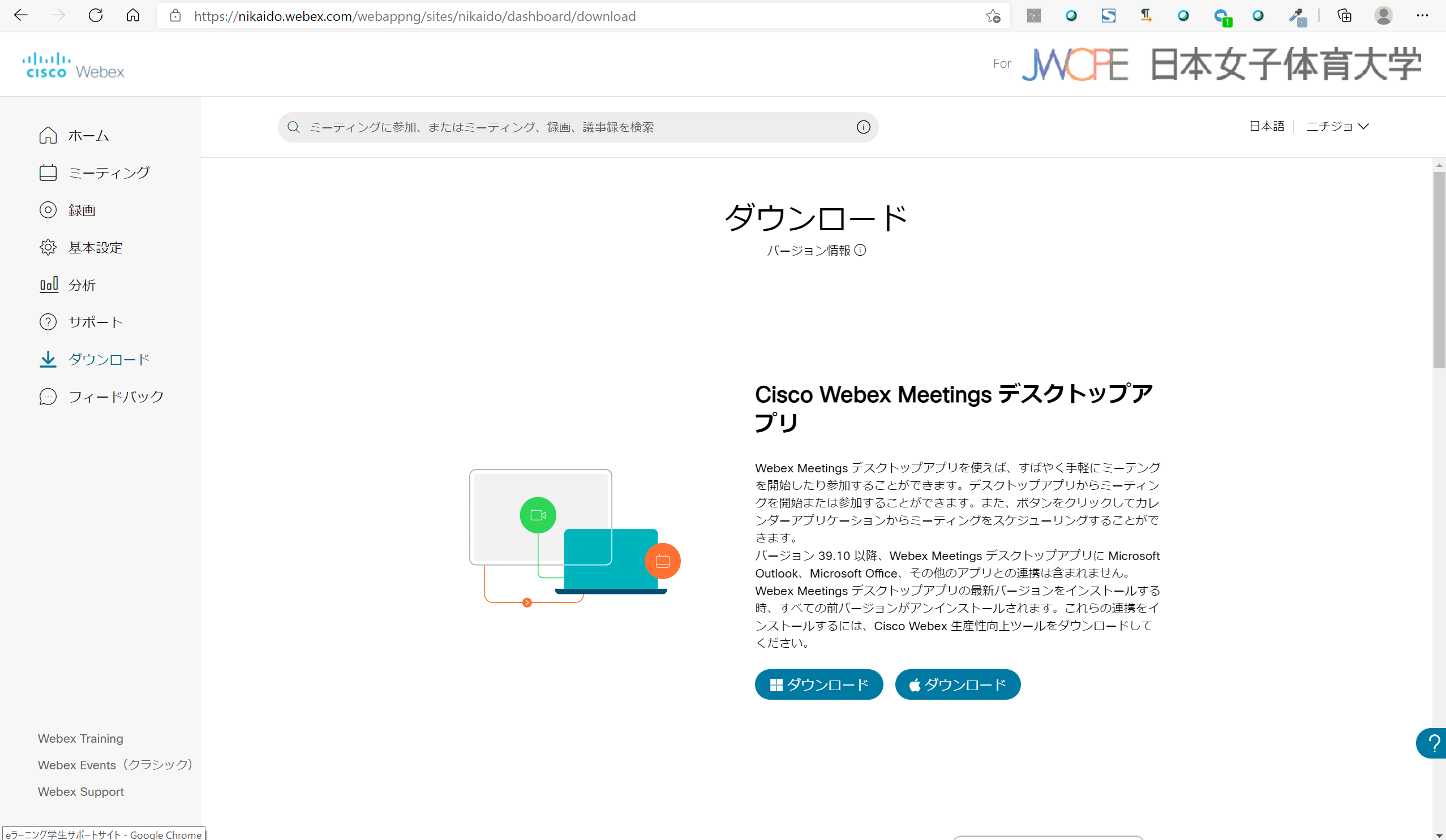
Task: Focus the meeting search input field
Action: pyautogui.click(x=578, y=127)
